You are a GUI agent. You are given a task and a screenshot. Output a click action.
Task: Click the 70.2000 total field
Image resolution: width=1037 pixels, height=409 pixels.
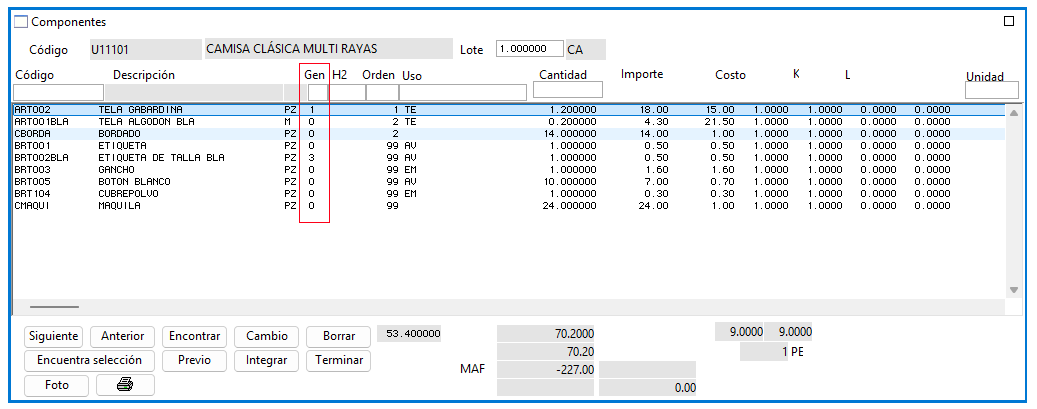coord(546,334)
